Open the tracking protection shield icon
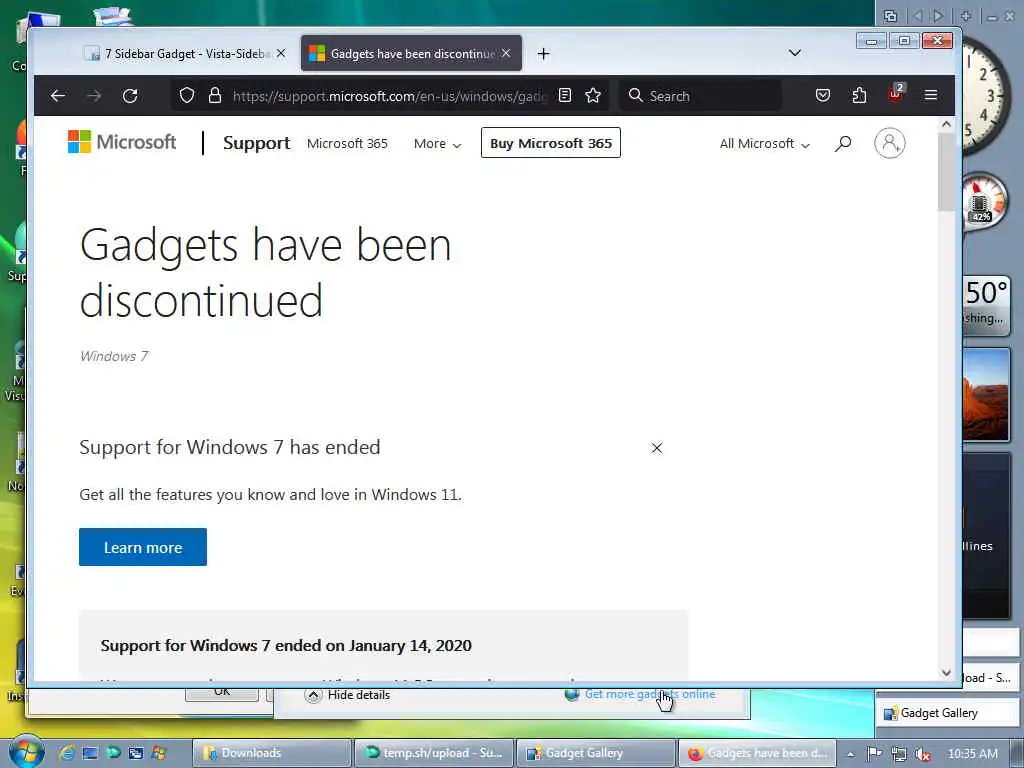Image resolution: width=1024 pixels, height=768 pixels. pos(187,96)
